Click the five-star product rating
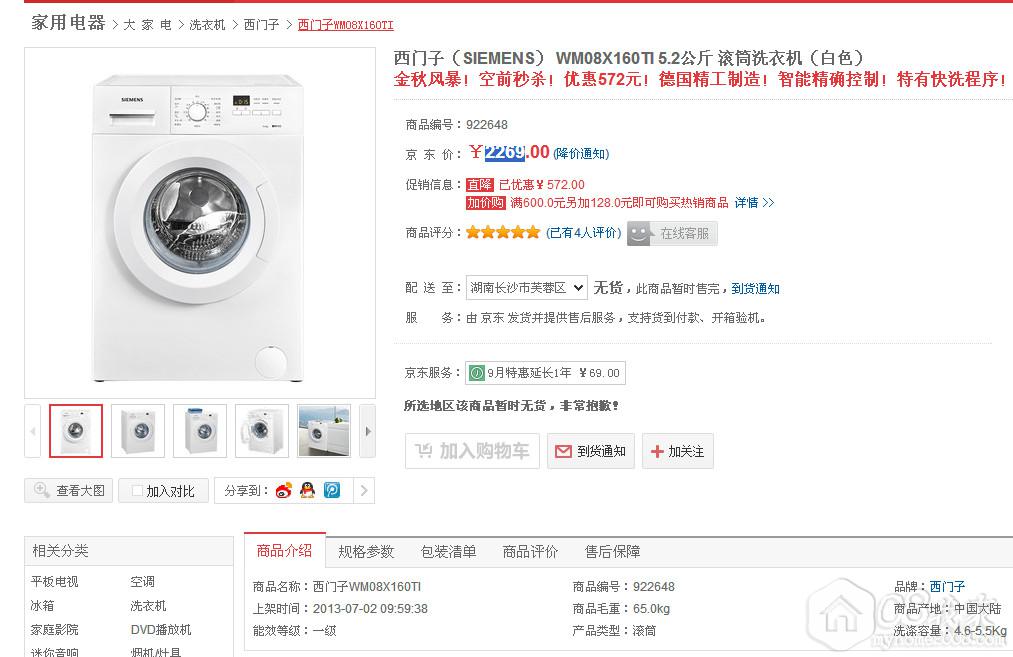 503,233
